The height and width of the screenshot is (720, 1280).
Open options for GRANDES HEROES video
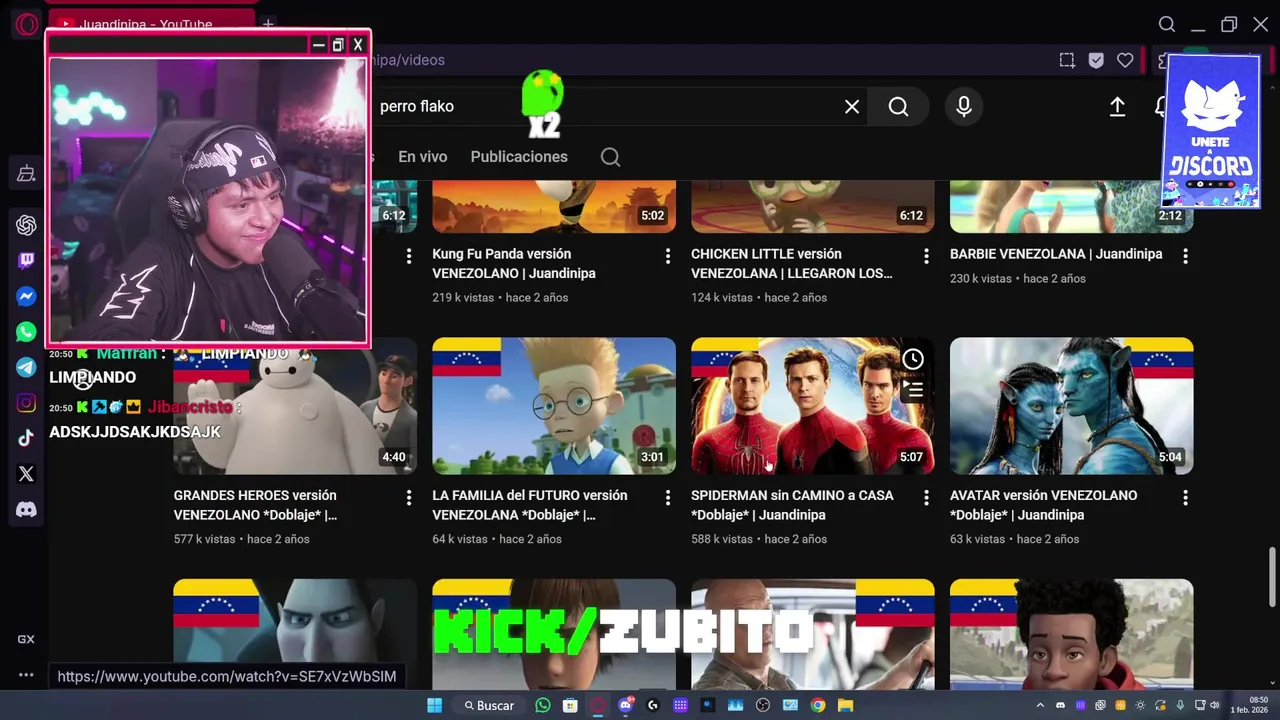[408, 497]
